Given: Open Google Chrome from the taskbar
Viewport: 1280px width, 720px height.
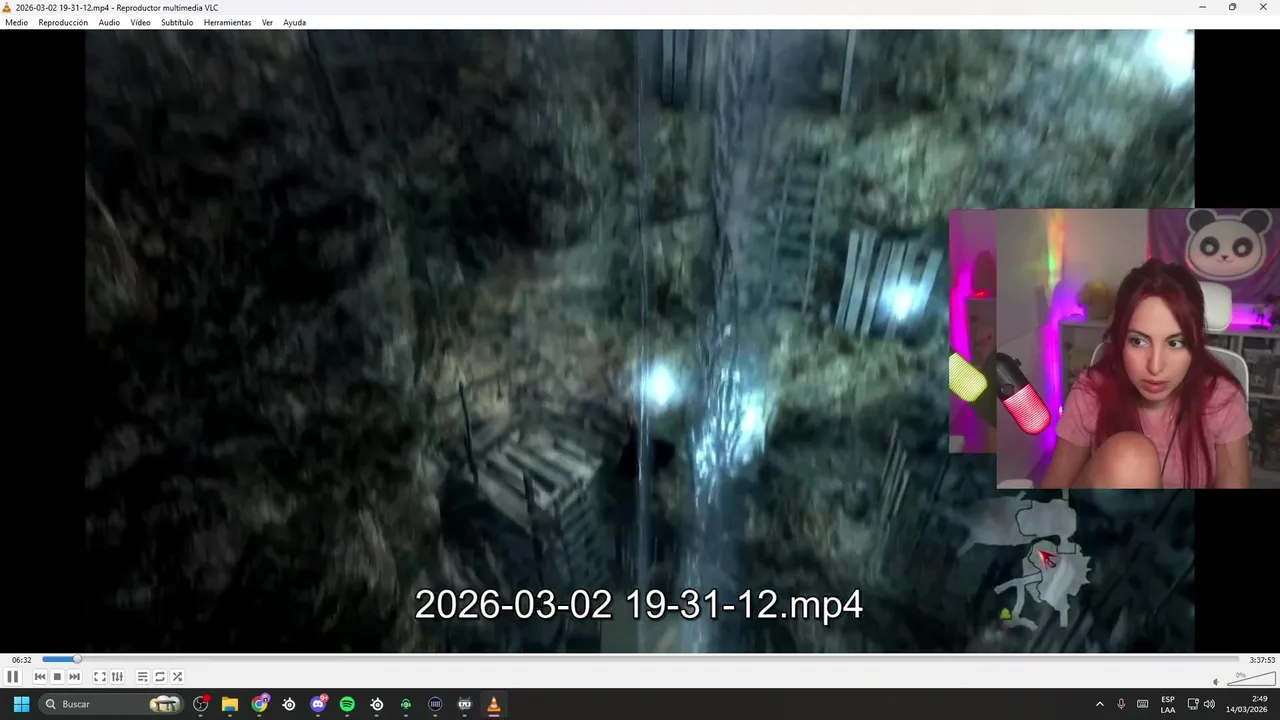Looking at the screenshot, I should click(260, 704).
